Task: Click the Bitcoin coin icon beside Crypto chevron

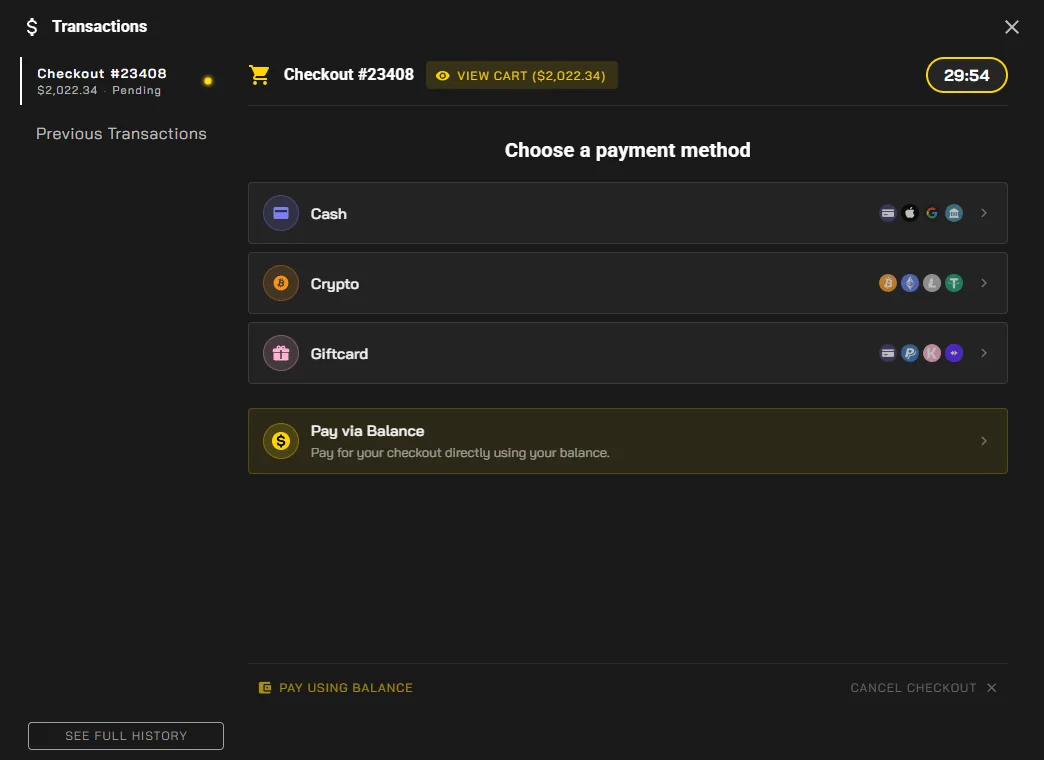Action: [888, 283]
